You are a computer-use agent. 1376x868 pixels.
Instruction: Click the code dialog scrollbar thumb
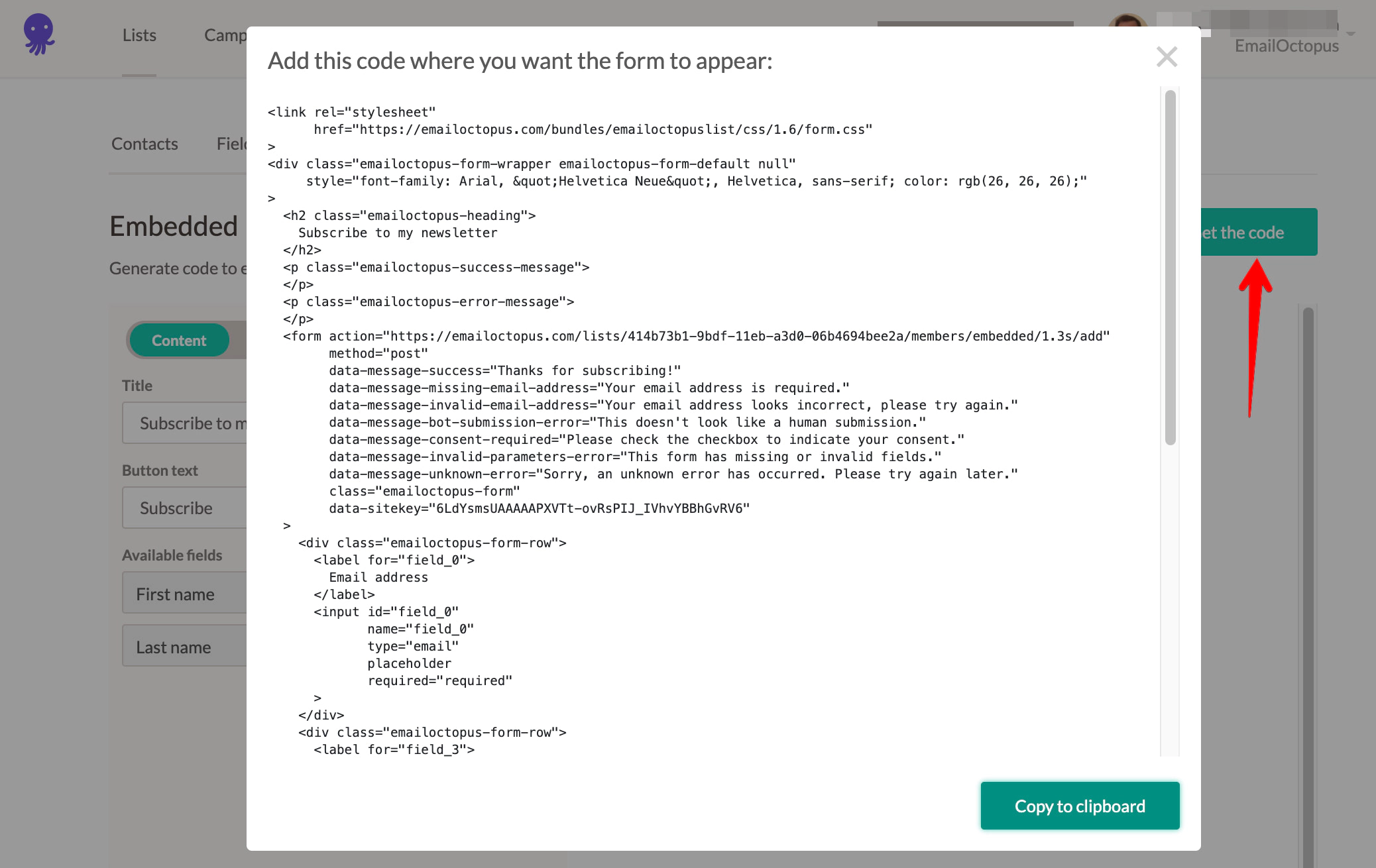coord(1170,265)
